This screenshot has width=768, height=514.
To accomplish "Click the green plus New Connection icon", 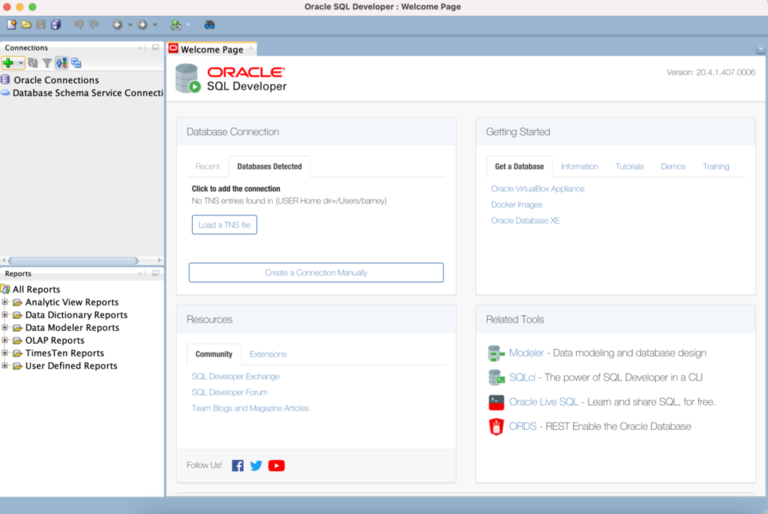I will click(x=8, y=63).
